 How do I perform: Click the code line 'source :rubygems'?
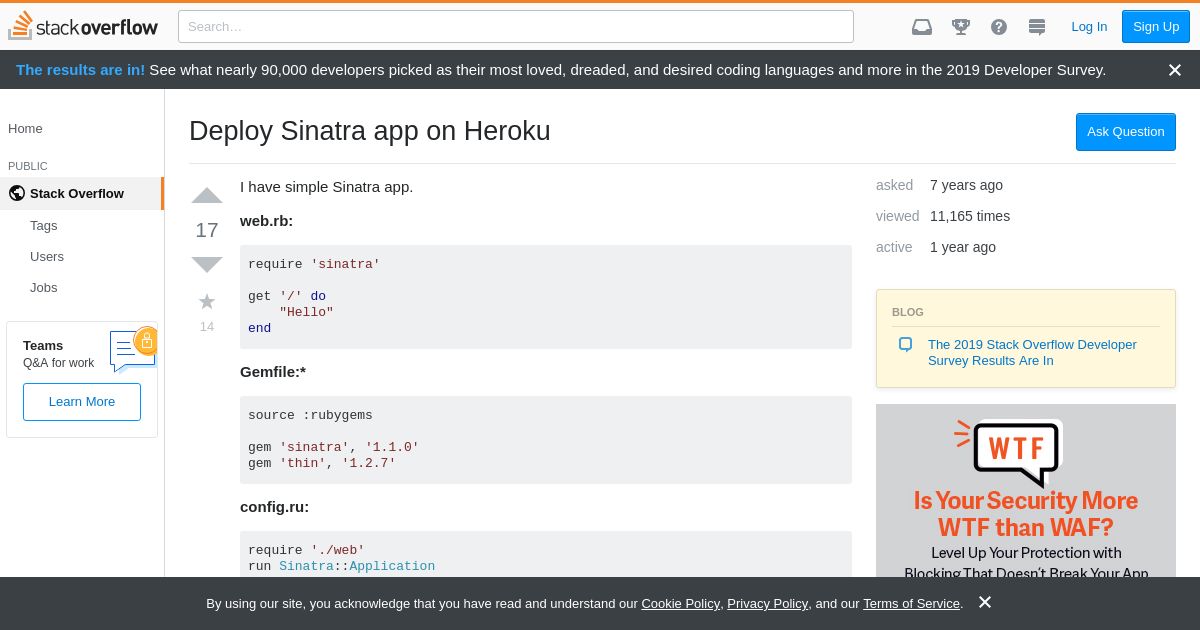[x=310, y=415]
